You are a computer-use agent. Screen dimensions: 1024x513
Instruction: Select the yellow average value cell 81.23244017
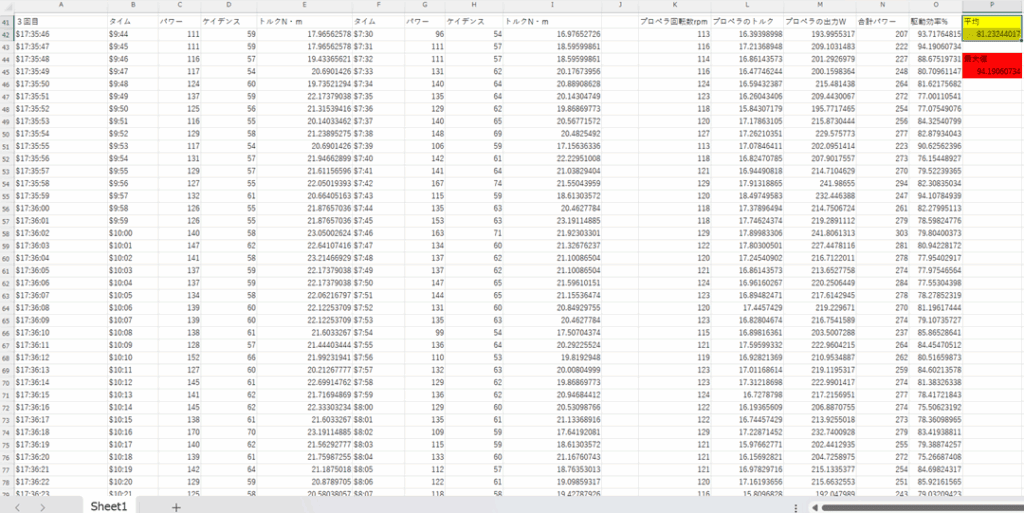click(992, 34)
